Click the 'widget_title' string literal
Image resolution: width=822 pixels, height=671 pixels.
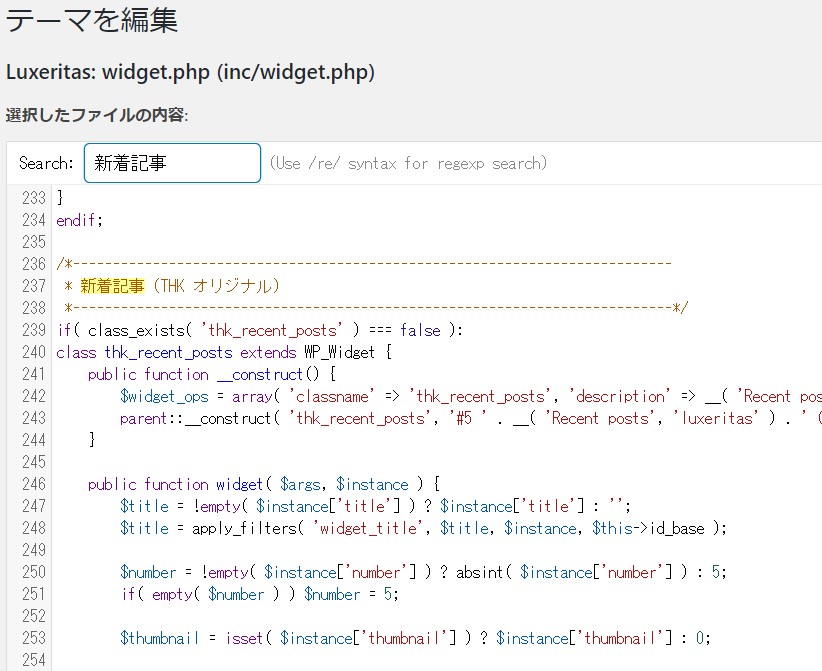tap(367, 528)
